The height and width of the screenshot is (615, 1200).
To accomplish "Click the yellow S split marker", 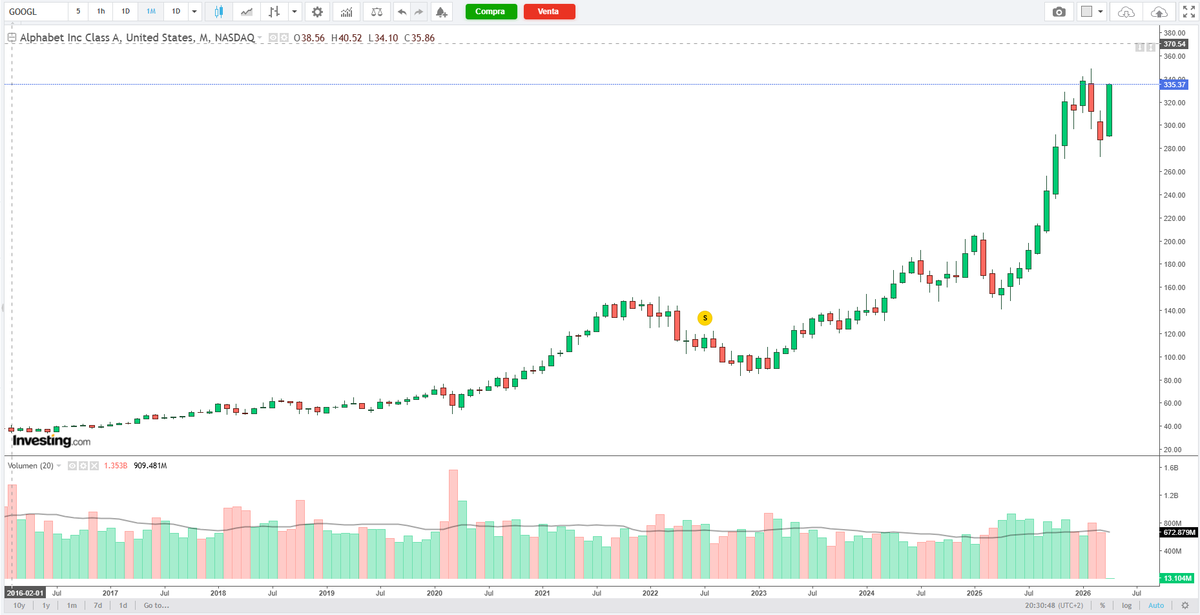I will [704, 317].
